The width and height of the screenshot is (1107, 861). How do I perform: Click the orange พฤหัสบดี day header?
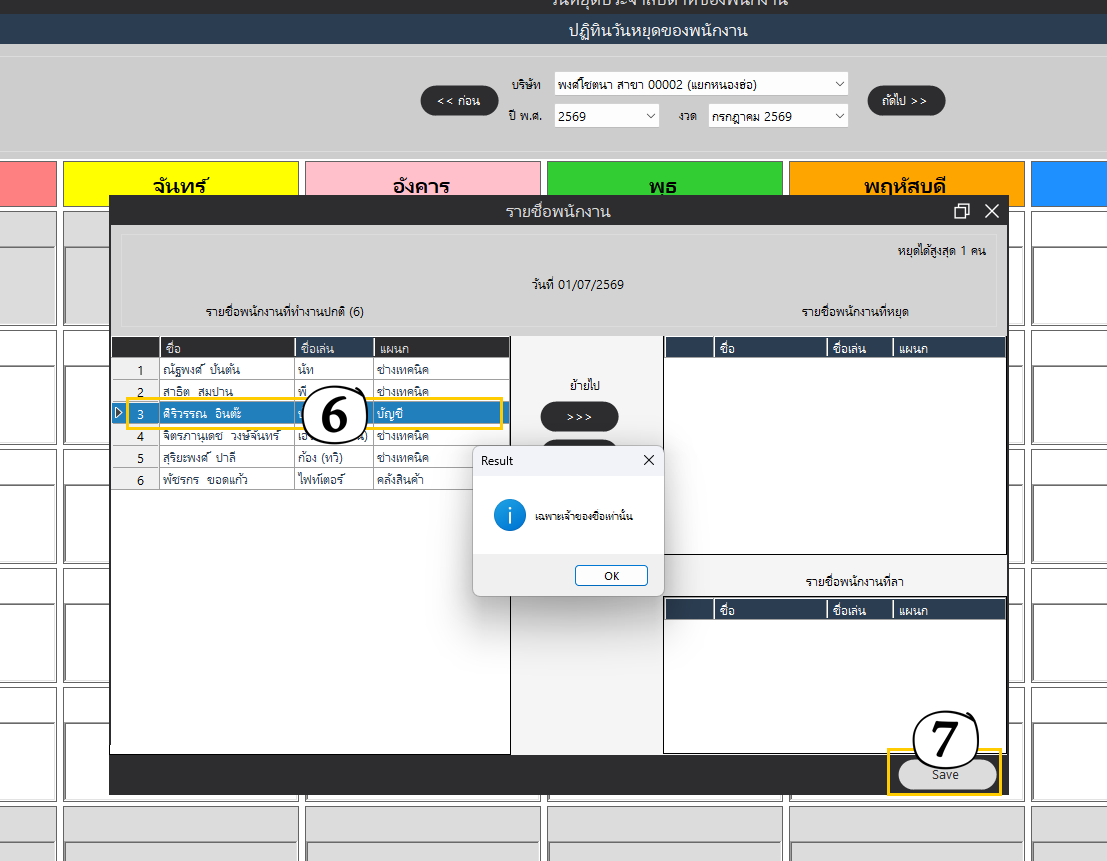[906, 184]
